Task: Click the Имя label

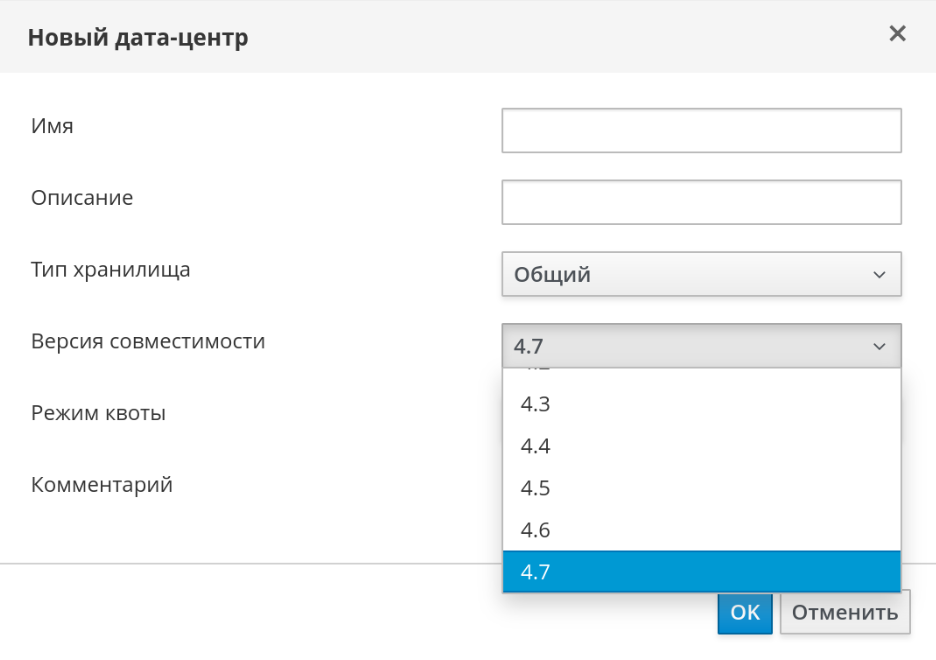Action: 52,127
